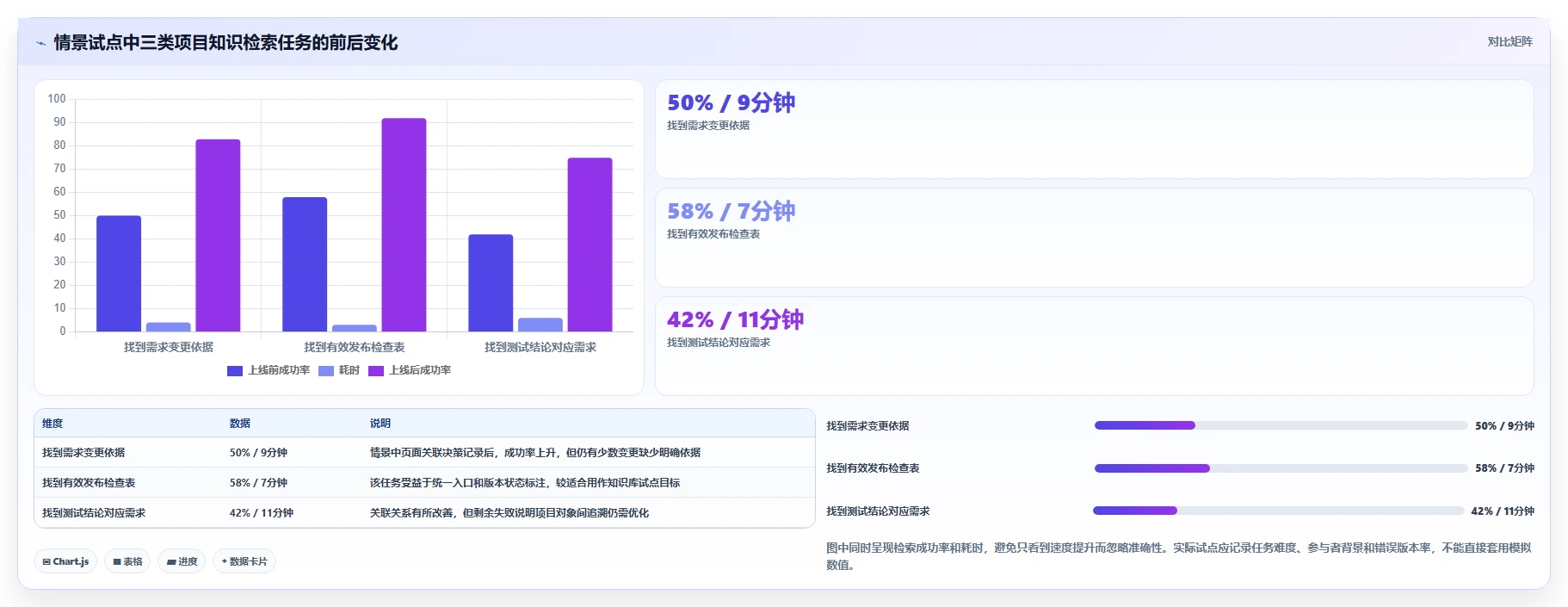The width and height of the screenshot is (1568, 607).
Task: Click the card subtitle 找到测试结论对应需求
Action: pyautogui.click(x=719, y=343)
